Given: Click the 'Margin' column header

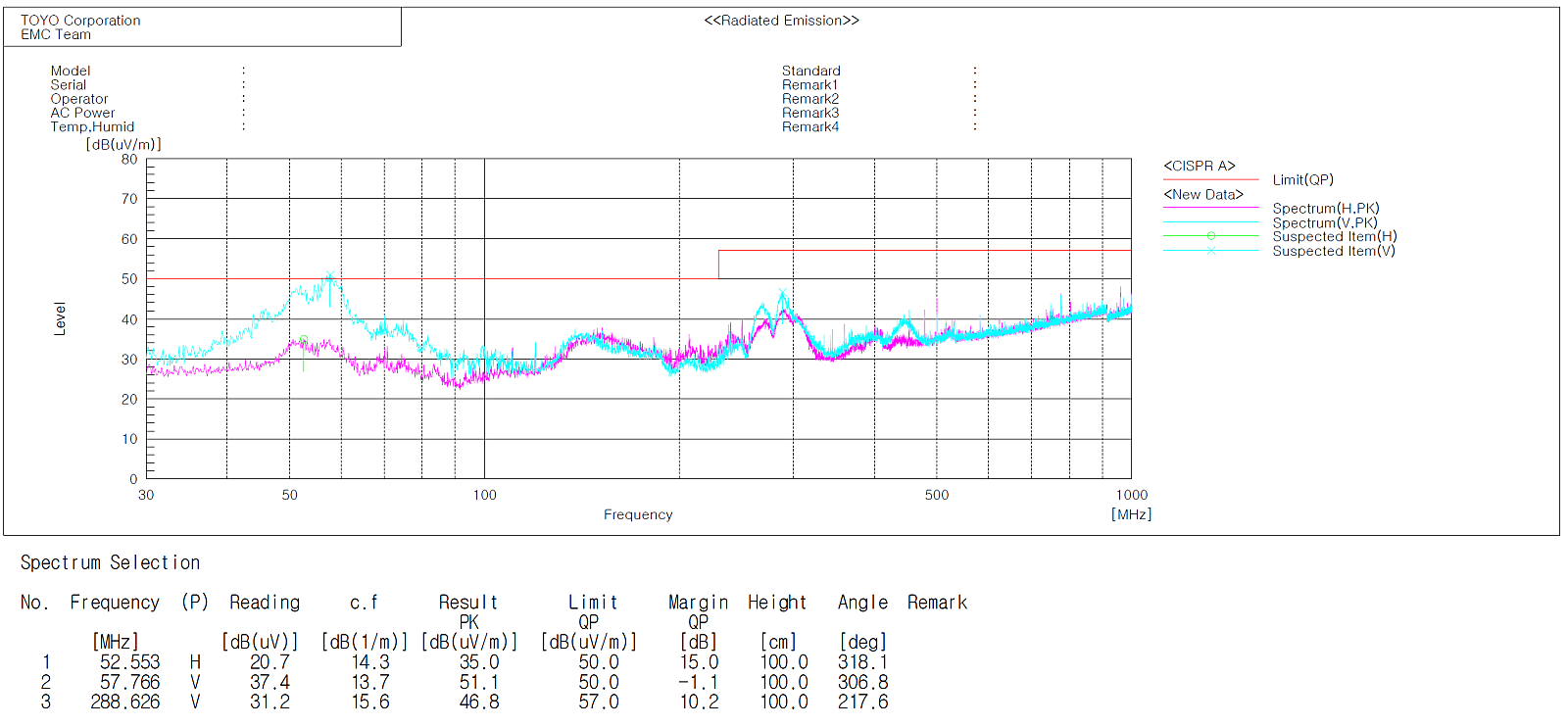Looking at the screenshot, I should [699, 603].
